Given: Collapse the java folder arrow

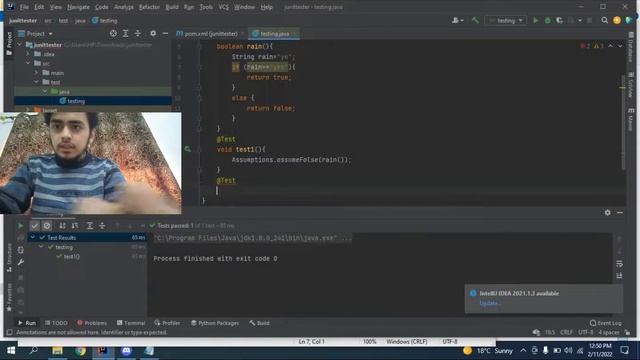Looking at the screenshot, I should click(44, 91).
